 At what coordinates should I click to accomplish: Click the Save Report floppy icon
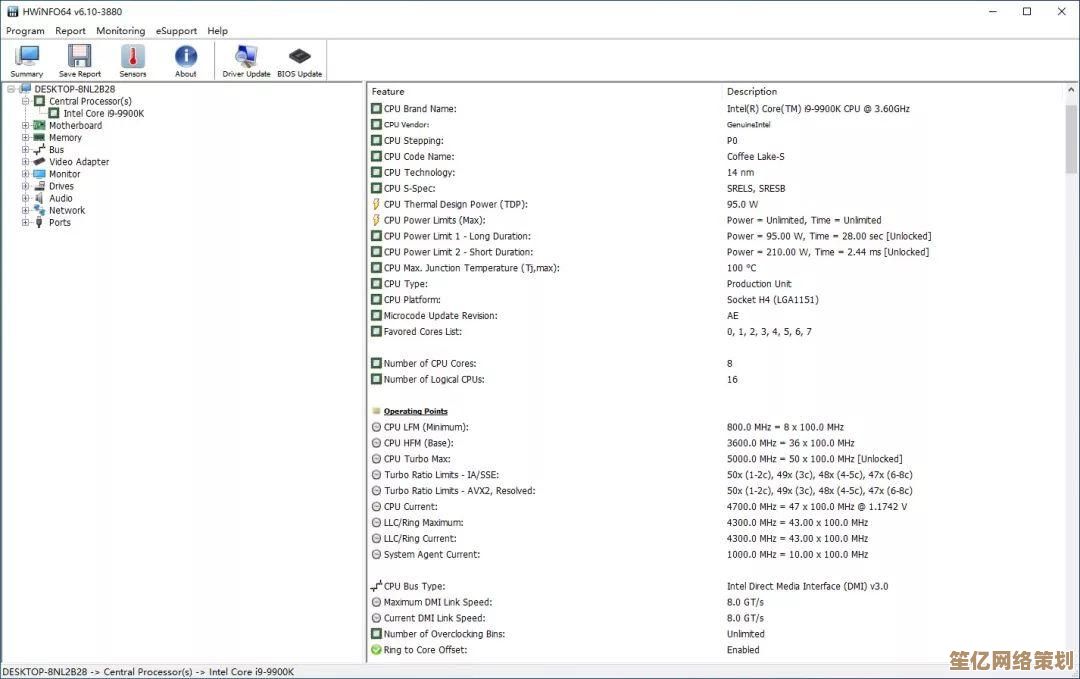tap(80, 59)
